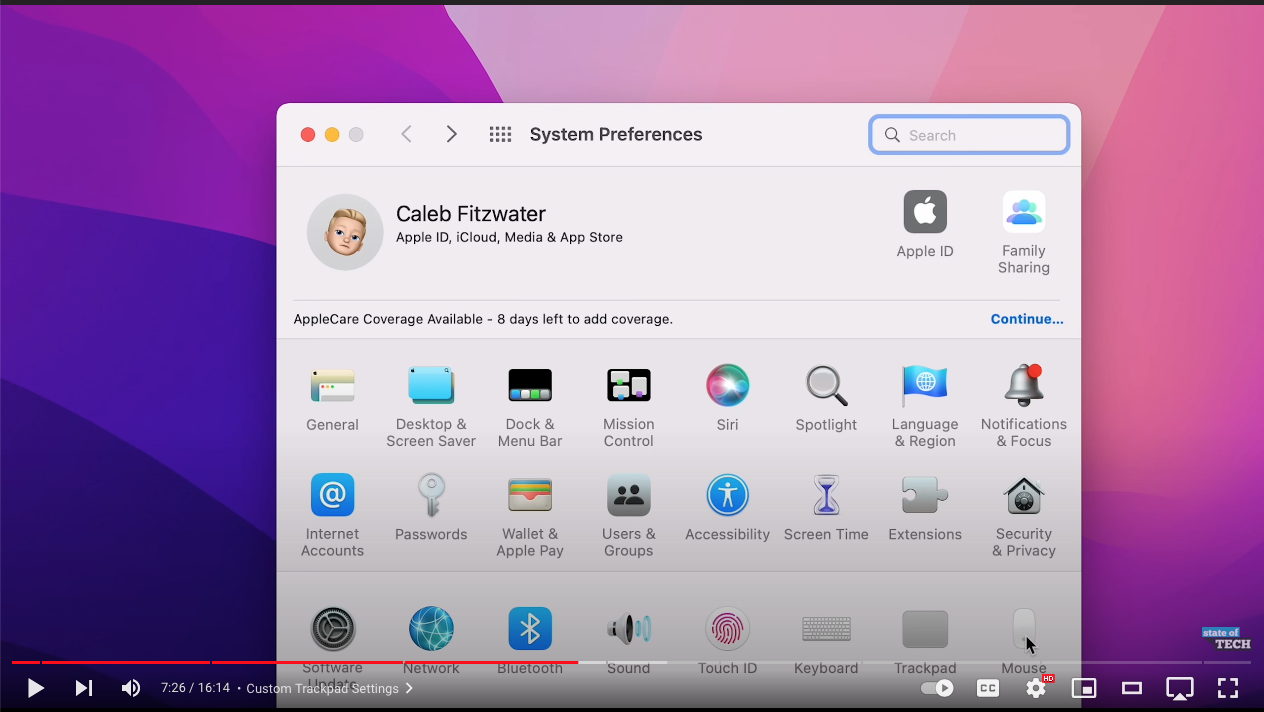The image size is (1264, 712).
Task: Open video quality settings gear
Action: [1036, 688]
